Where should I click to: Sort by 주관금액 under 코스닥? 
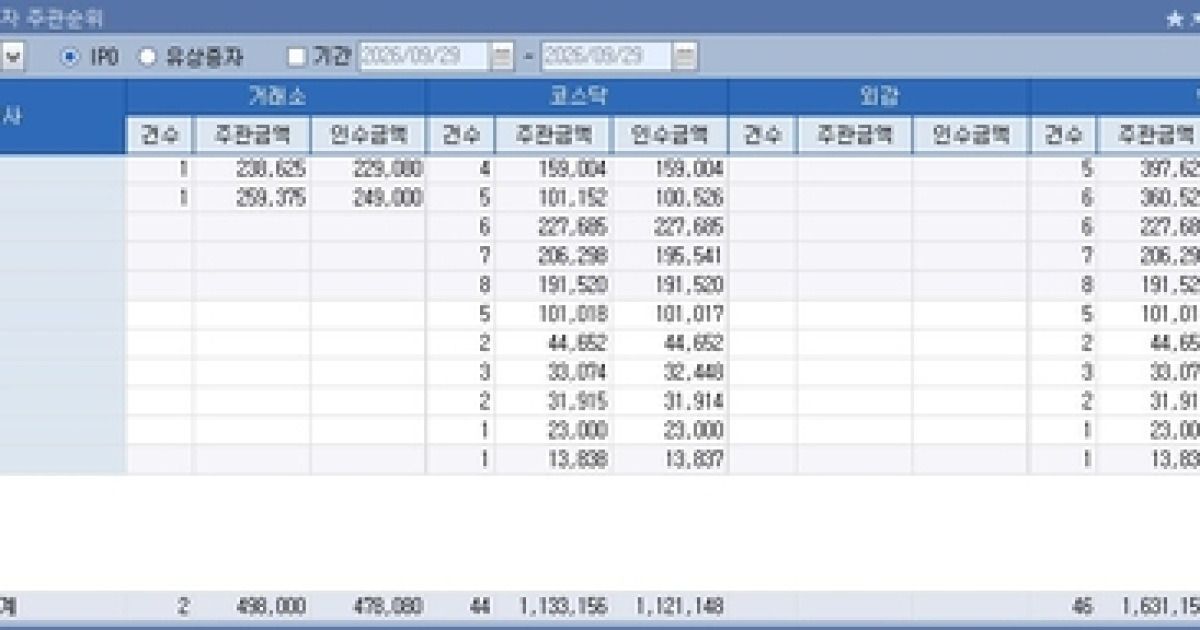pyautogui.click(x=554, y=134)
